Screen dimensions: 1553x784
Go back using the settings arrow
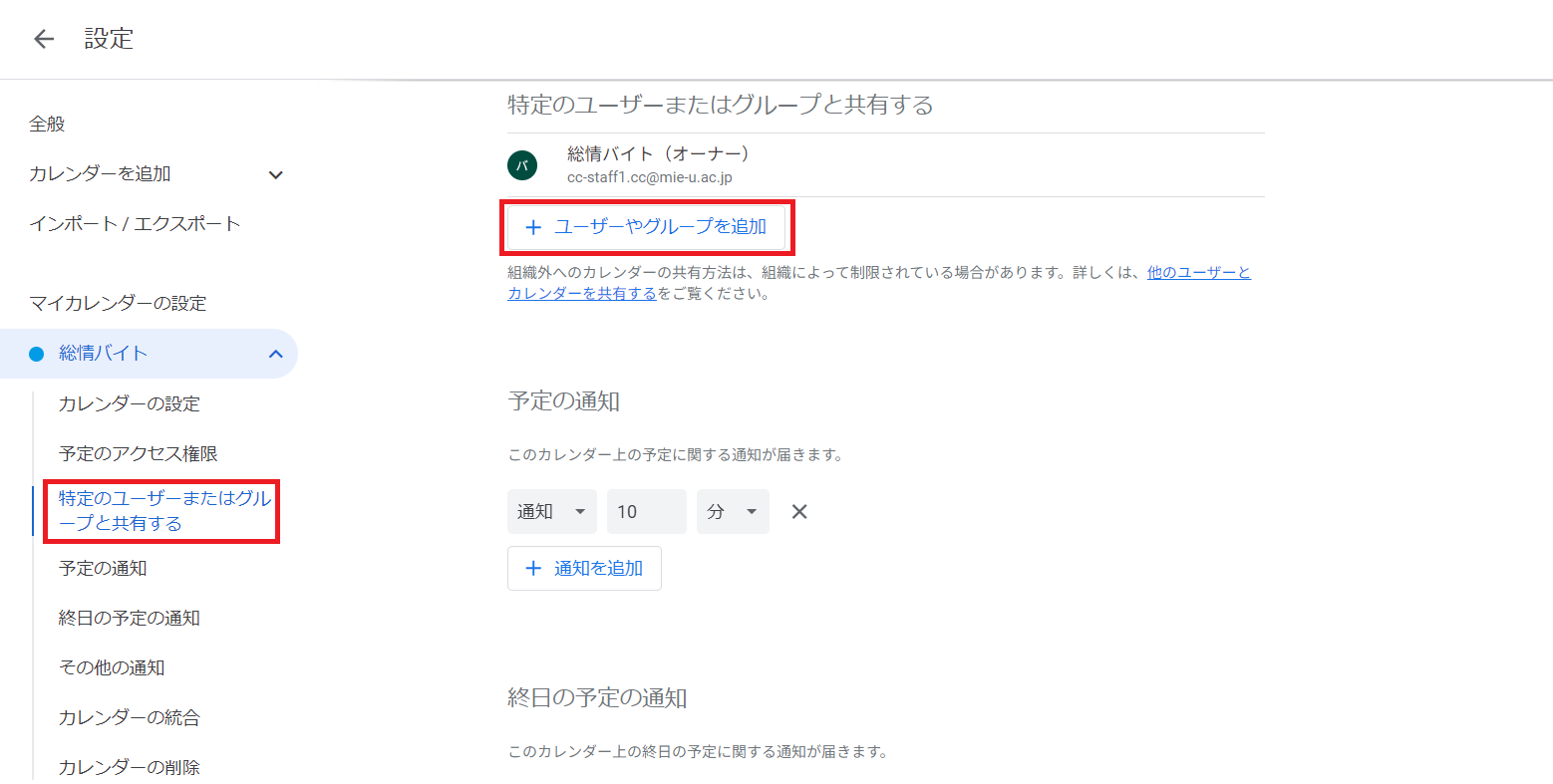[x=44, y=39]
